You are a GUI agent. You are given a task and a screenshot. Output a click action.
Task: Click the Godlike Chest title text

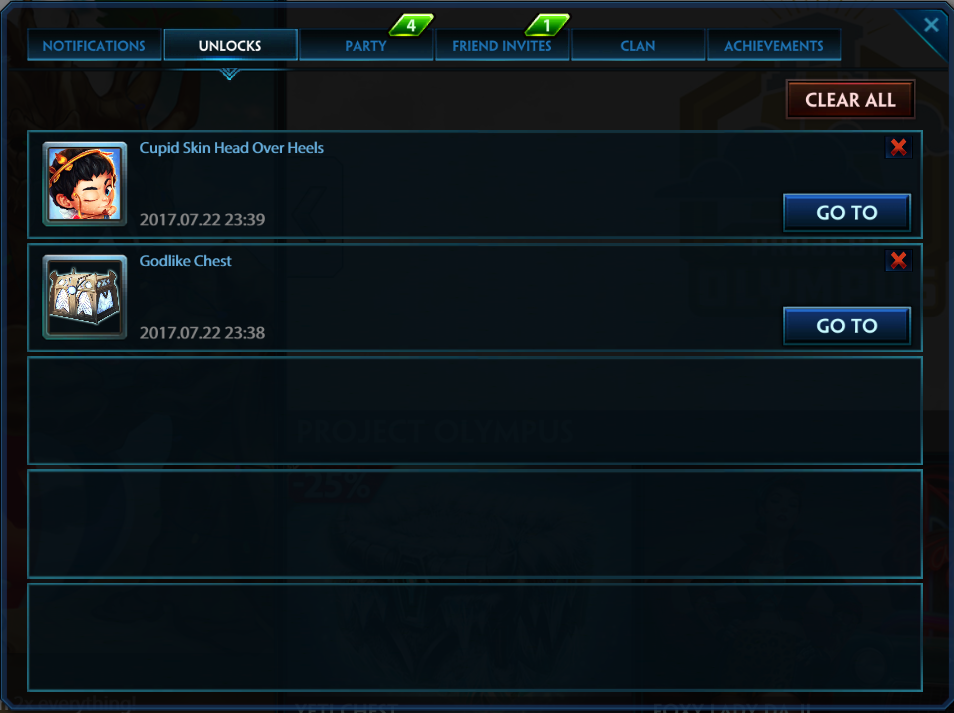tap(186, 261)
